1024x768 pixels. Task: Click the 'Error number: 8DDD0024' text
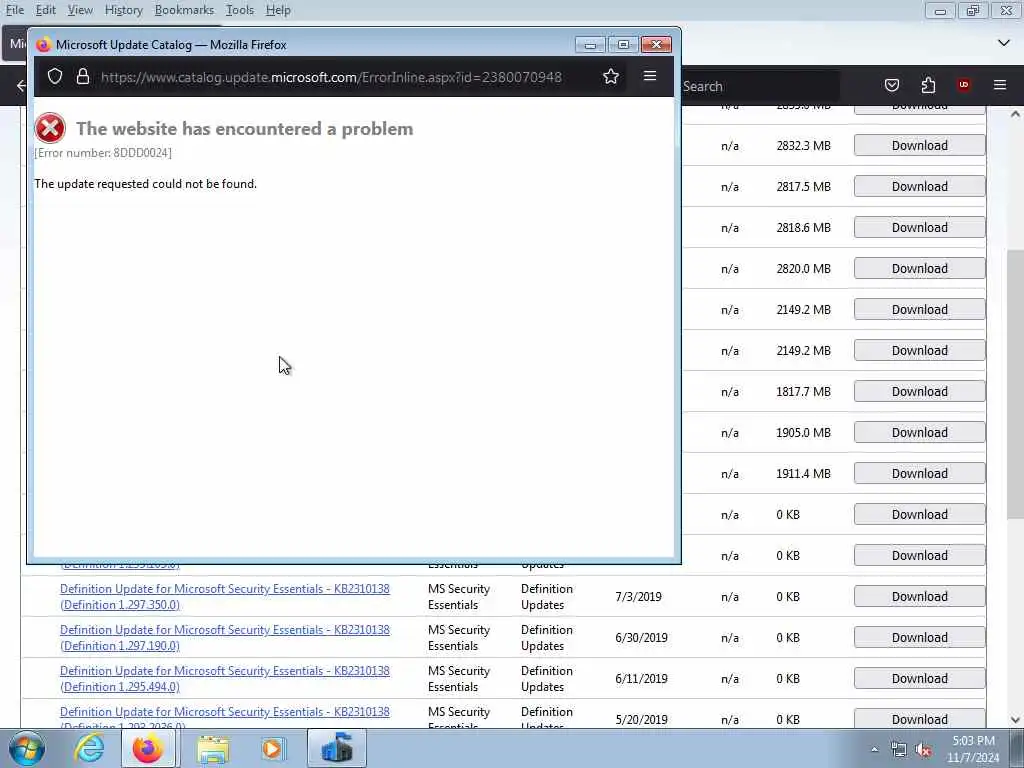(x=103, y=153)
